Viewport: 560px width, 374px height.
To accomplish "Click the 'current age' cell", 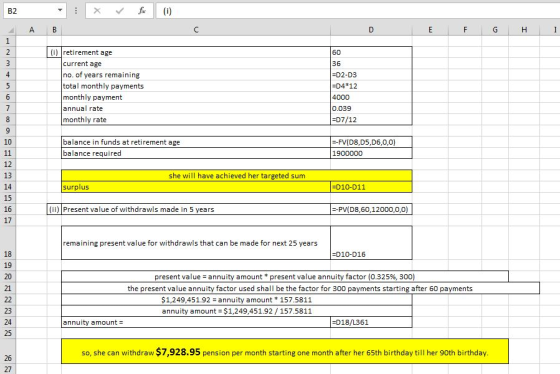I will [196, 64].
